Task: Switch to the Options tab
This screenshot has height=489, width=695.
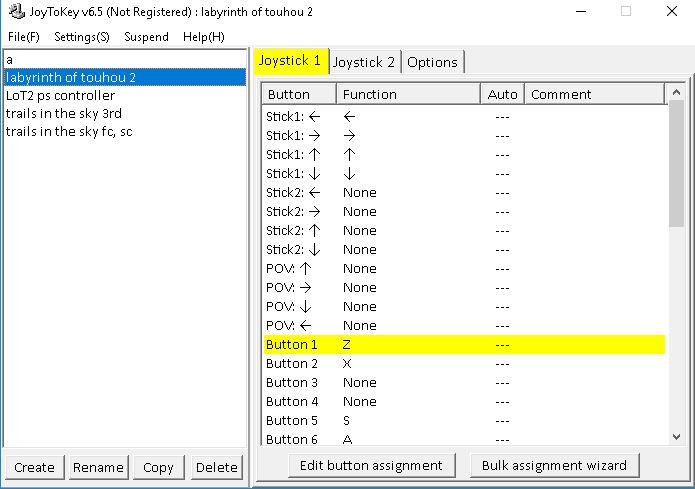Action: [432, 62]
